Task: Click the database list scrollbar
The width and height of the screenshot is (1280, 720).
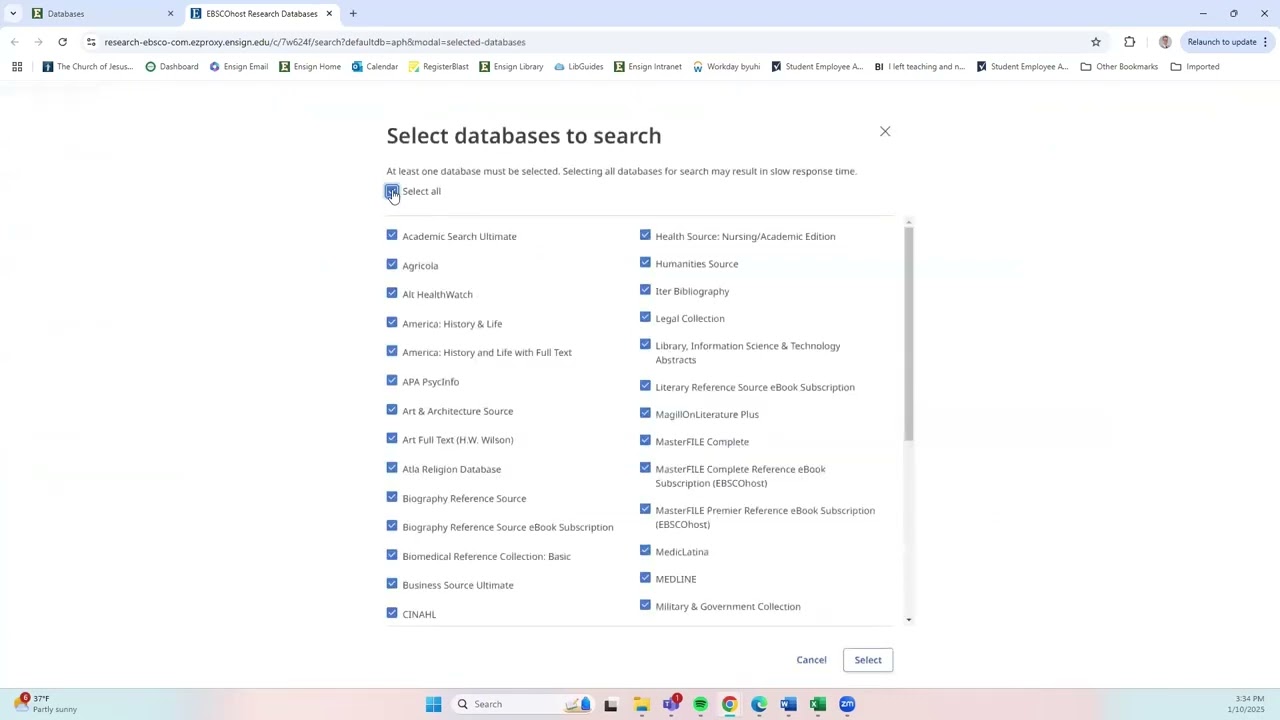Action: pyautogui.click(x=909, y=333)
